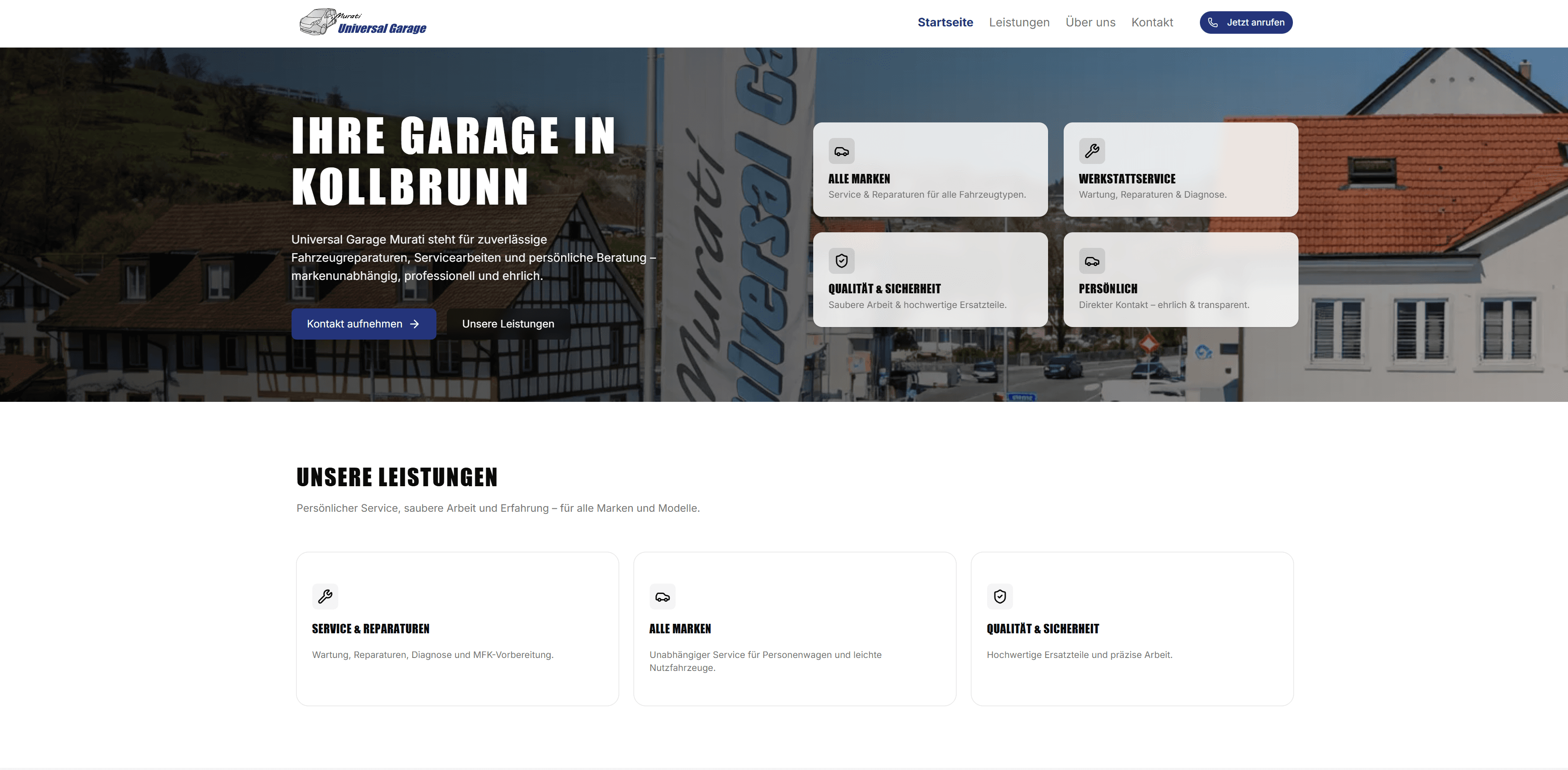1568x770 pixels.
Task: Click the Unsere Leistungen button
Action: click(x=508, y=324)
